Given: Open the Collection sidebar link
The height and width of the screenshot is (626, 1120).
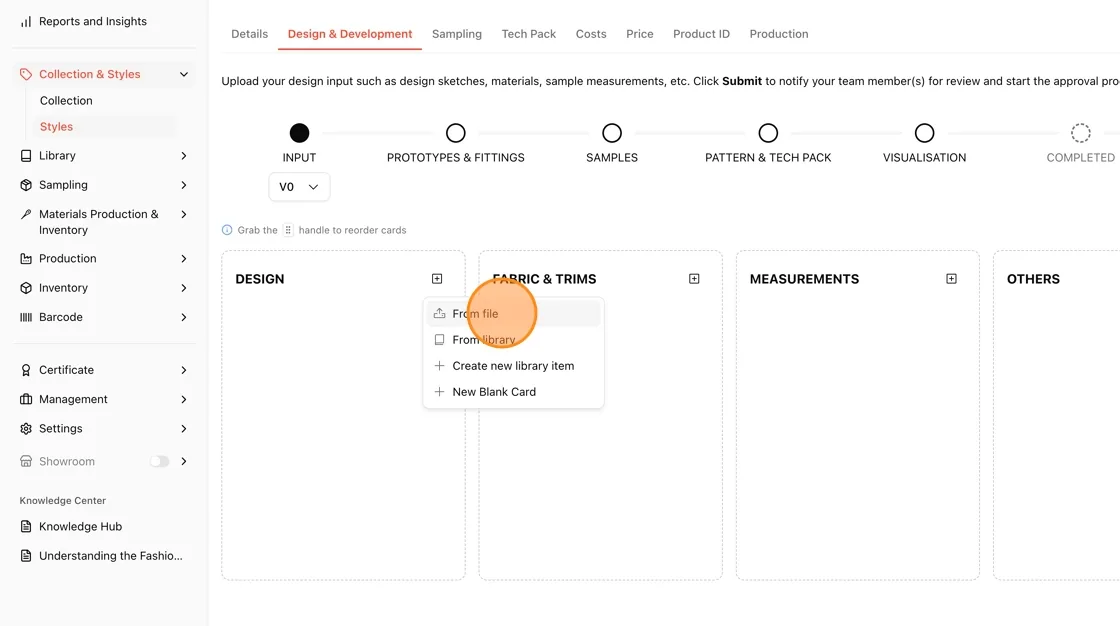Looking at the screenshot, I should 66,101.
